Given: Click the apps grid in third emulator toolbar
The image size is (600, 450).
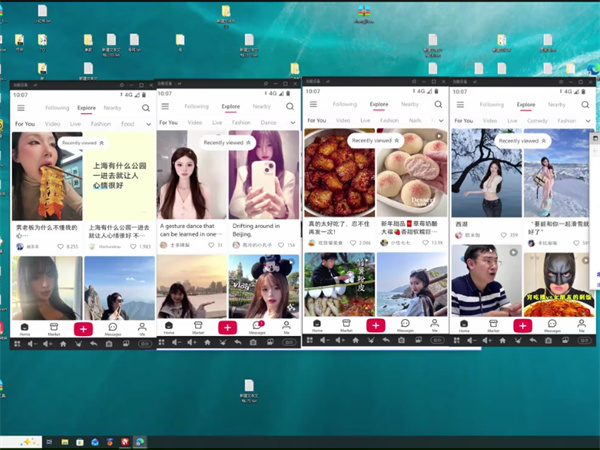Looking at the screenshot, I should coord(310,340).
